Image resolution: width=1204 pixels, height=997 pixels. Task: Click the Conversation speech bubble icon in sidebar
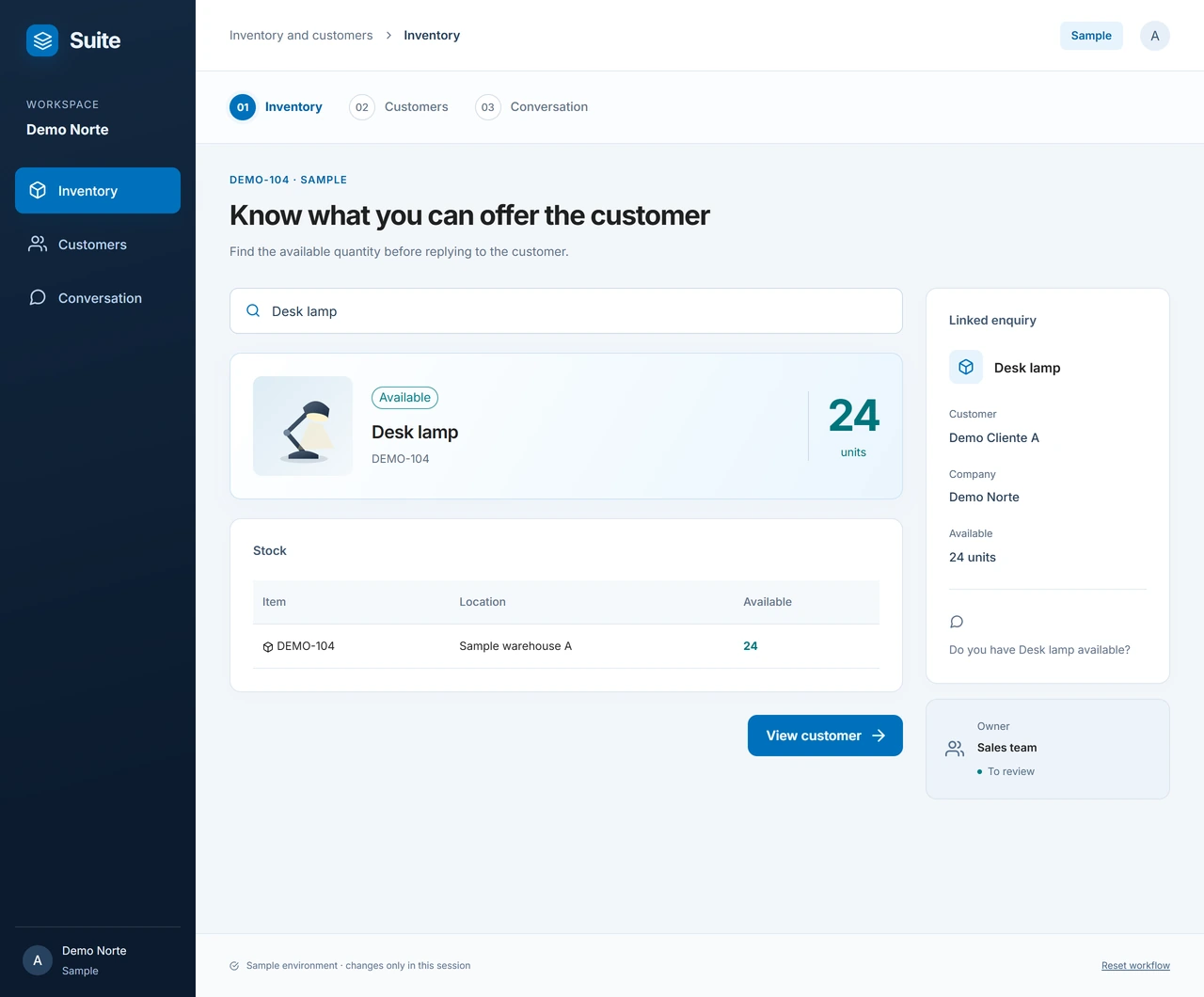[38, 297]
